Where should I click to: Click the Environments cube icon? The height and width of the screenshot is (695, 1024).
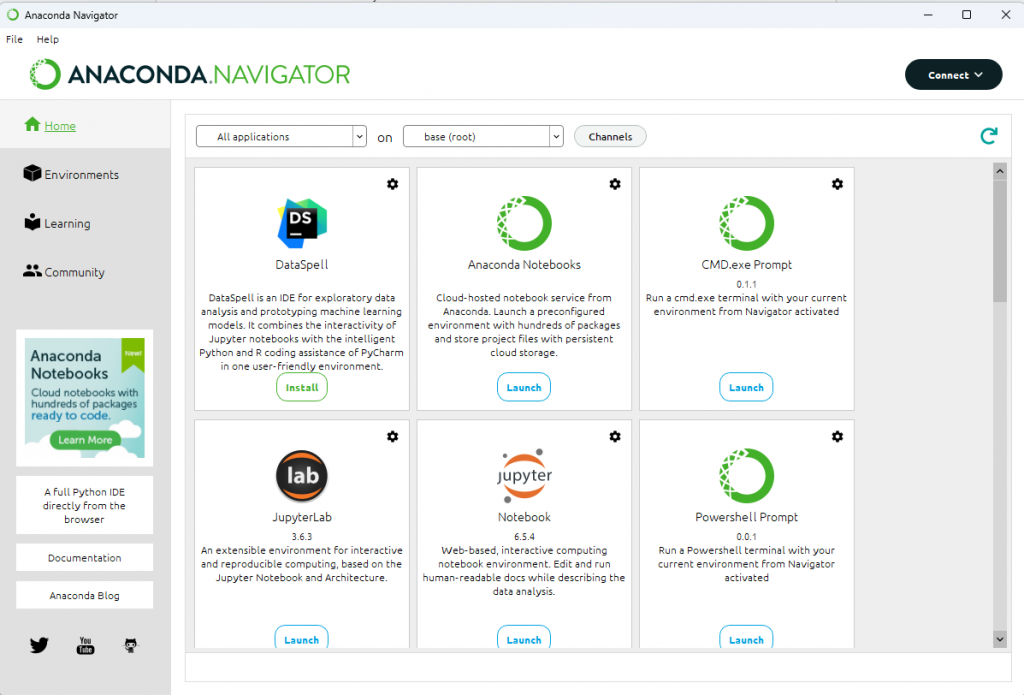[32, 173]
